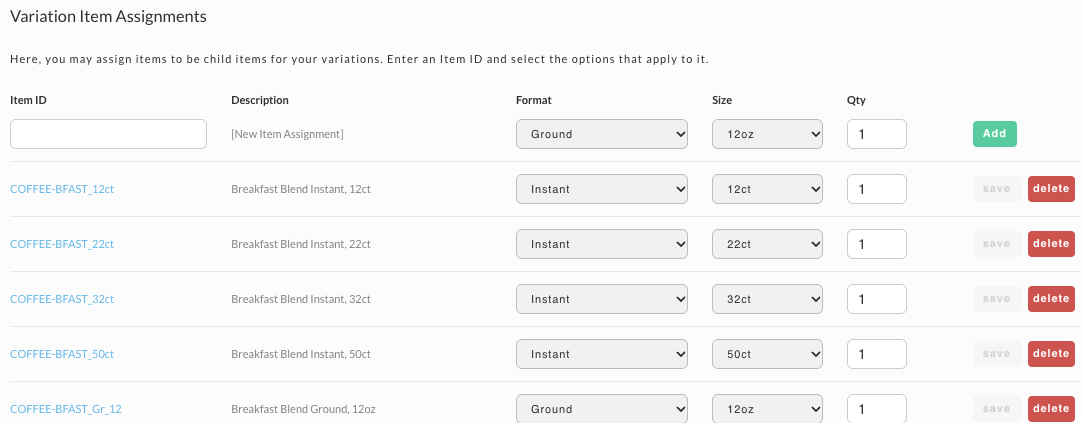Image resolution: width=1082 pixels, height=423 pixels.
Task: Open Format dropdown for COFFEE-BFAST_22ct
Action: (602, 244)
